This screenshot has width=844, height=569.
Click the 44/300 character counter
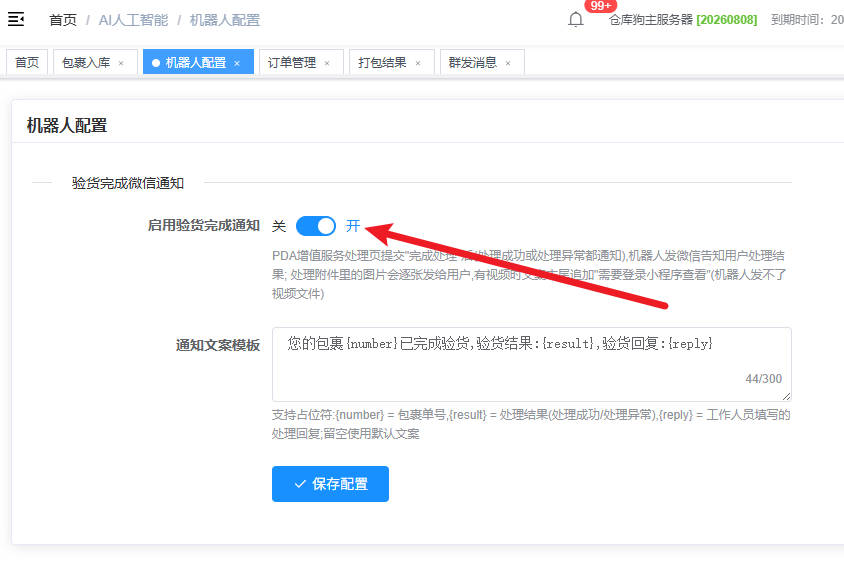tap(763, 379)
